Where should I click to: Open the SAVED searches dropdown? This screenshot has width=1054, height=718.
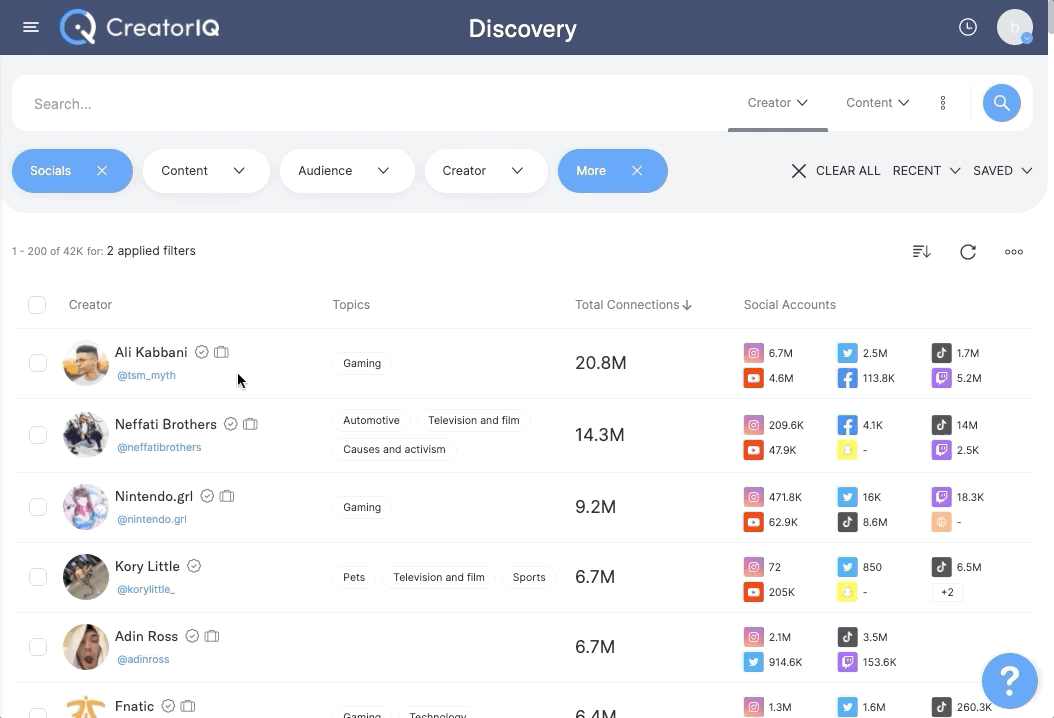(1002, 171)
